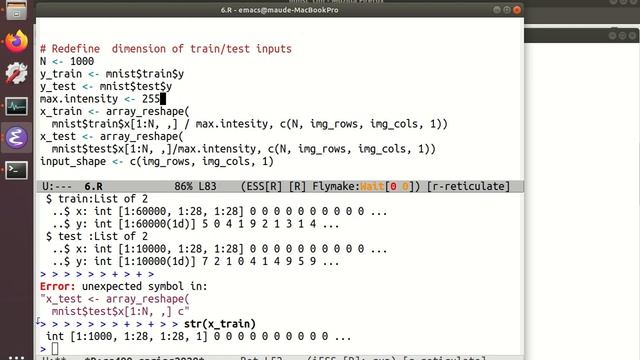Click the R console prompt input cursor
Viewport: 640px width, 360px height.
coord(55,349)
